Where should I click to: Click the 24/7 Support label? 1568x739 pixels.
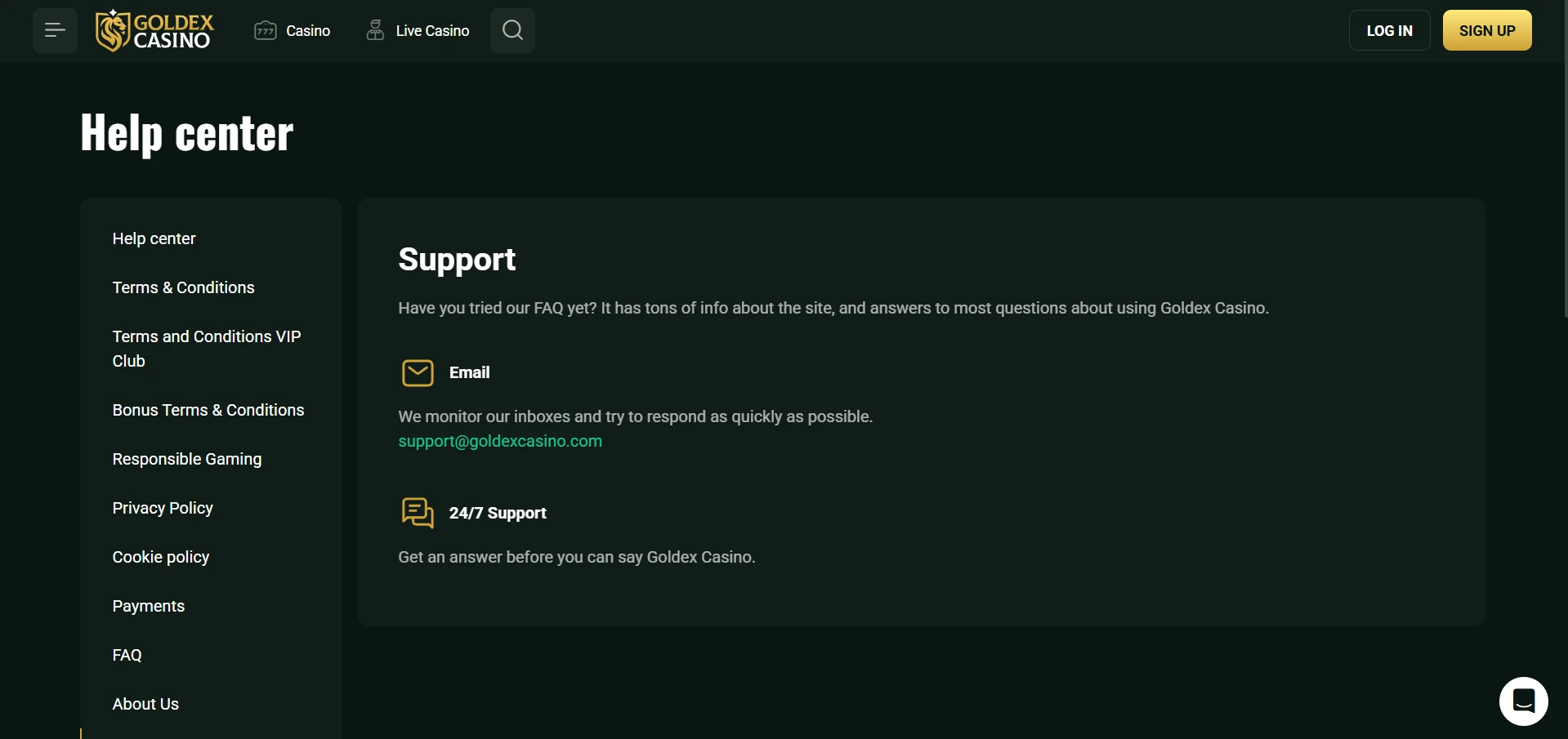tap(498, 513)
